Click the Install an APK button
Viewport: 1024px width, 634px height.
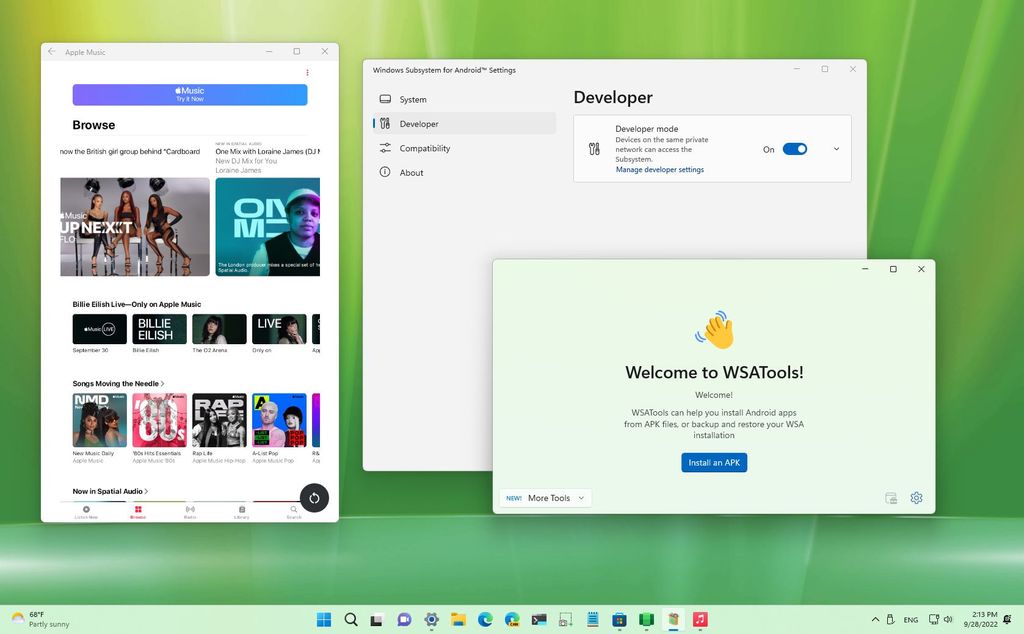[714, 462]
